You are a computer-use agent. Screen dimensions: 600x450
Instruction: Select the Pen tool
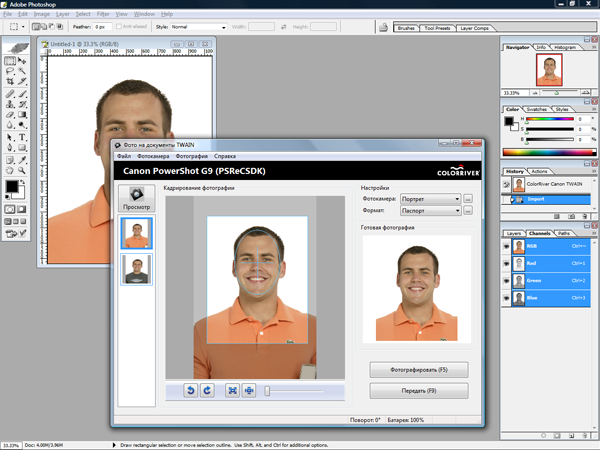(10, 148)
